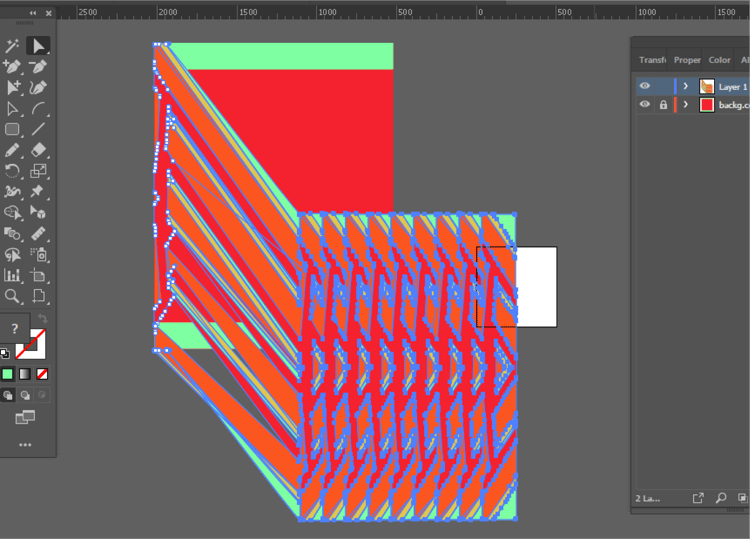Open Edit Toolbar three dots

tap(25, 445)
